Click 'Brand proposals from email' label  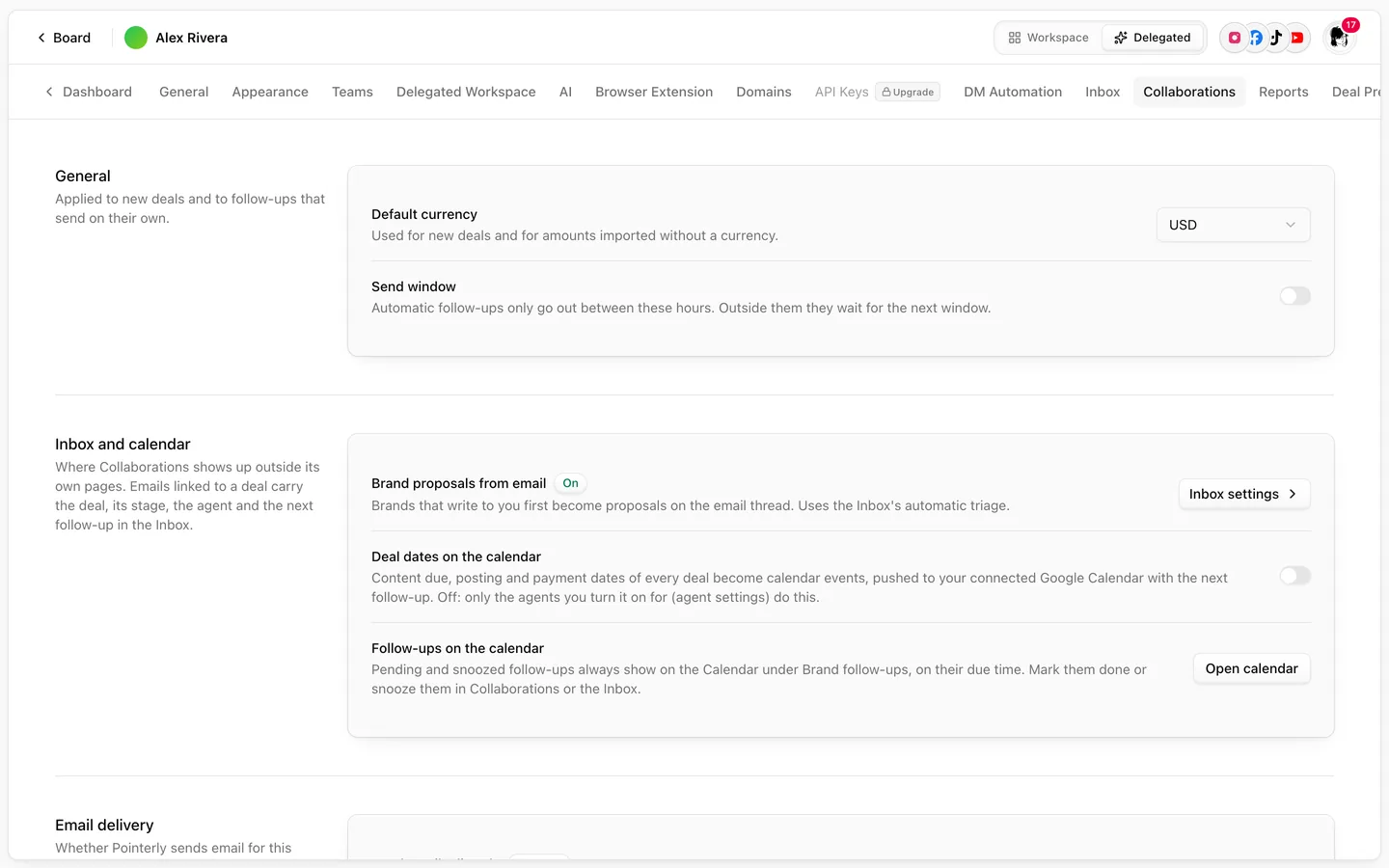tap(459, 483)
